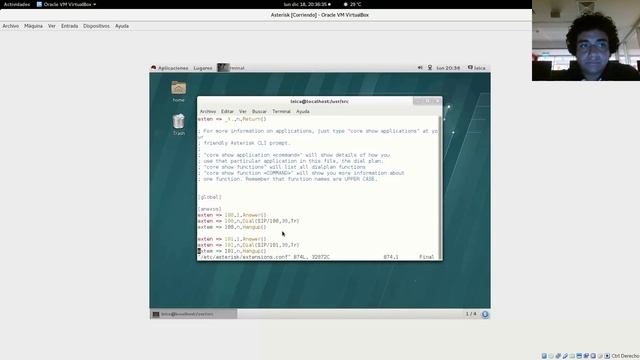Open terminal Editar menu
Screen dimensions: 640x360
click(x=227, y=111)
